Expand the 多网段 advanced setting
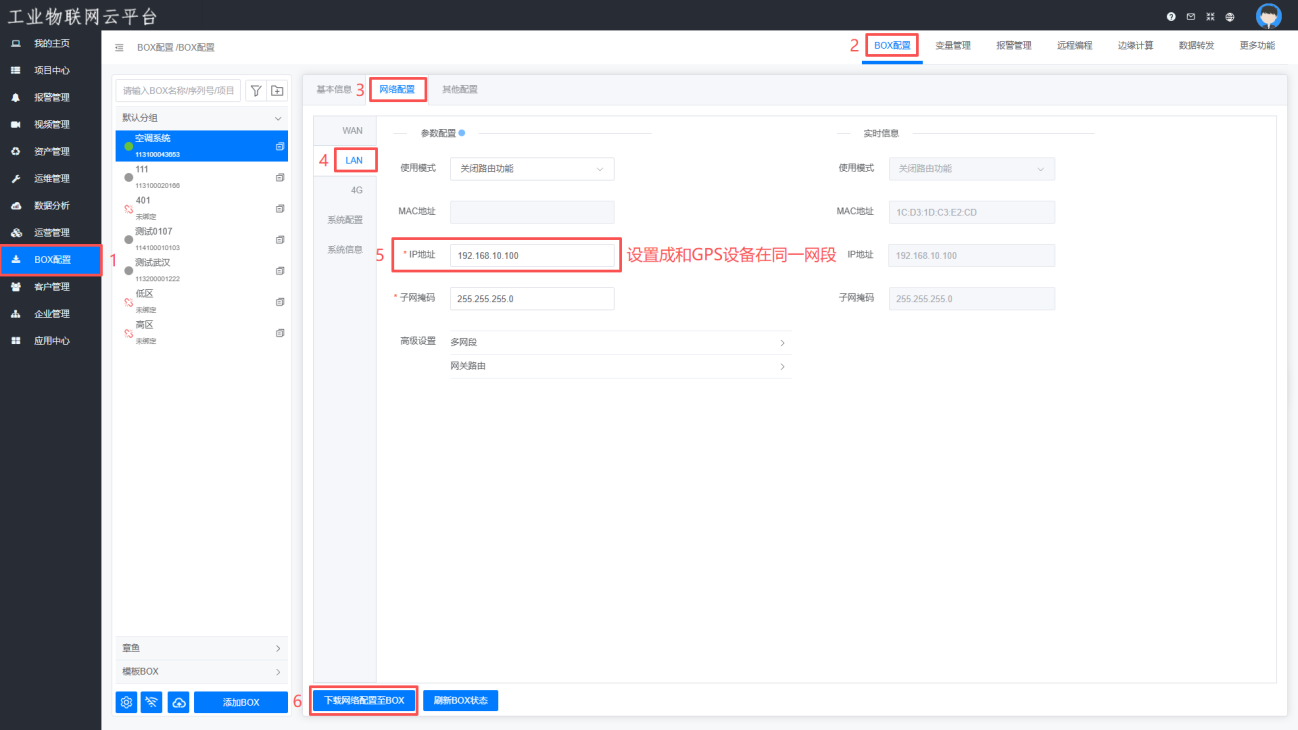1298x730 pixels. click(x=620, y=343)
